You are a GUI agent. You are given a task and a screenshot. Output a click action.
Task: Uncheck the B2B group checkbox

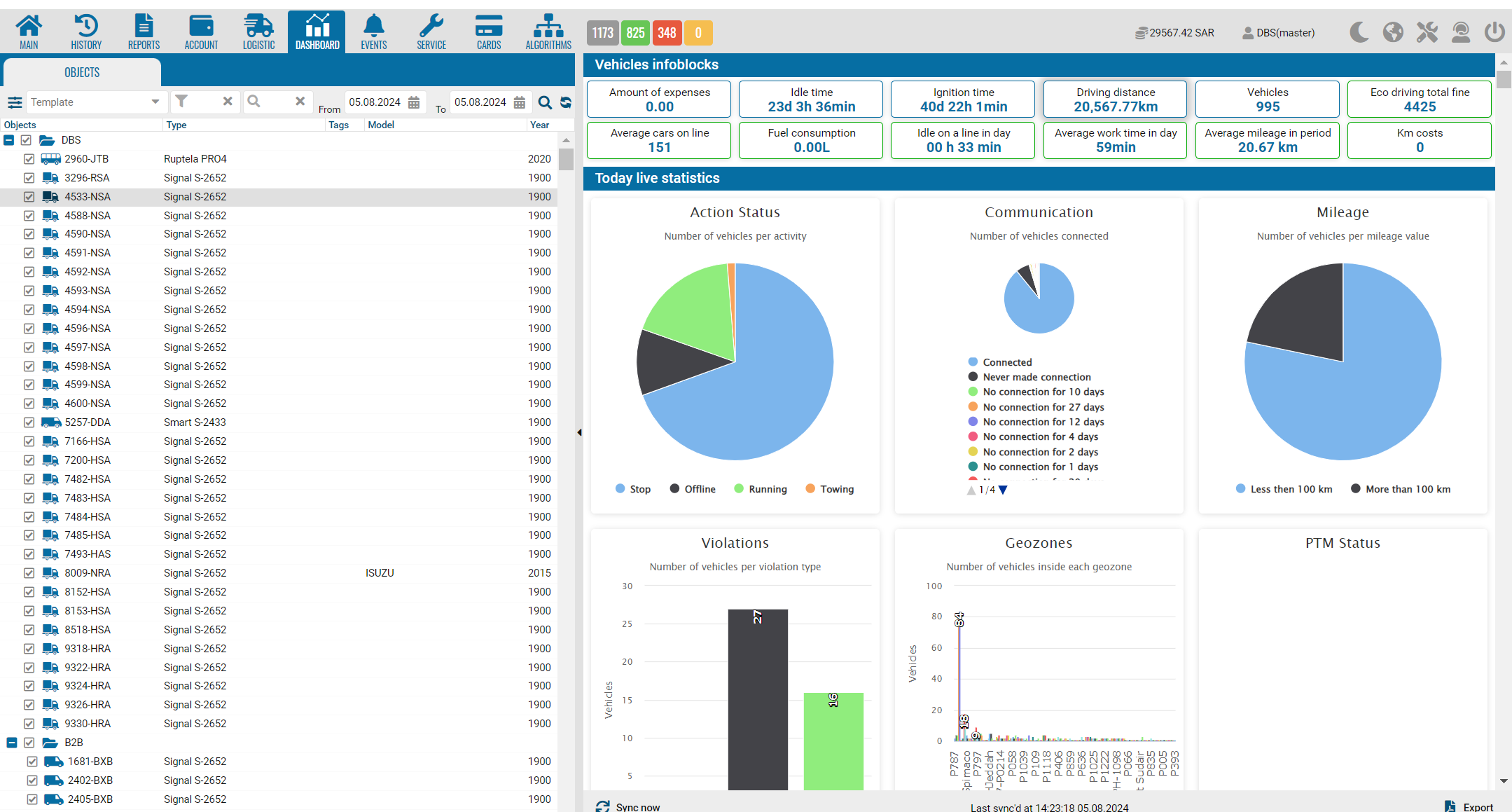[29, 743]
